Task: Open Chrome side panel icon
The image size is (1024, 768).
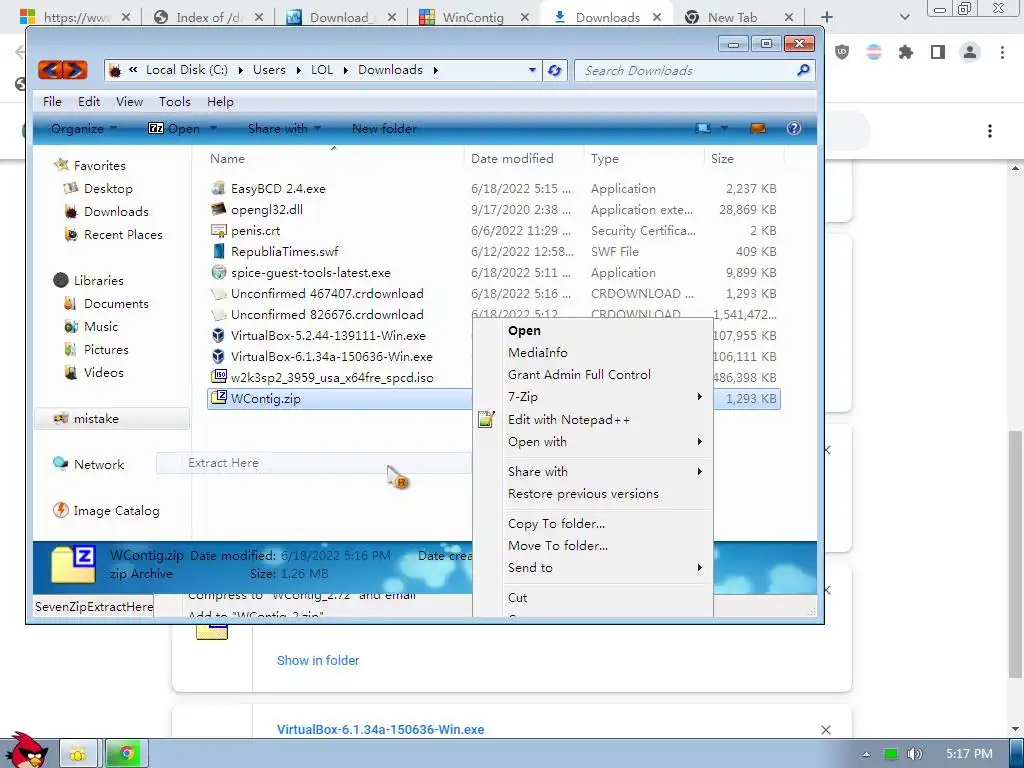Action: pyautogui.click(x=938, y=52)
